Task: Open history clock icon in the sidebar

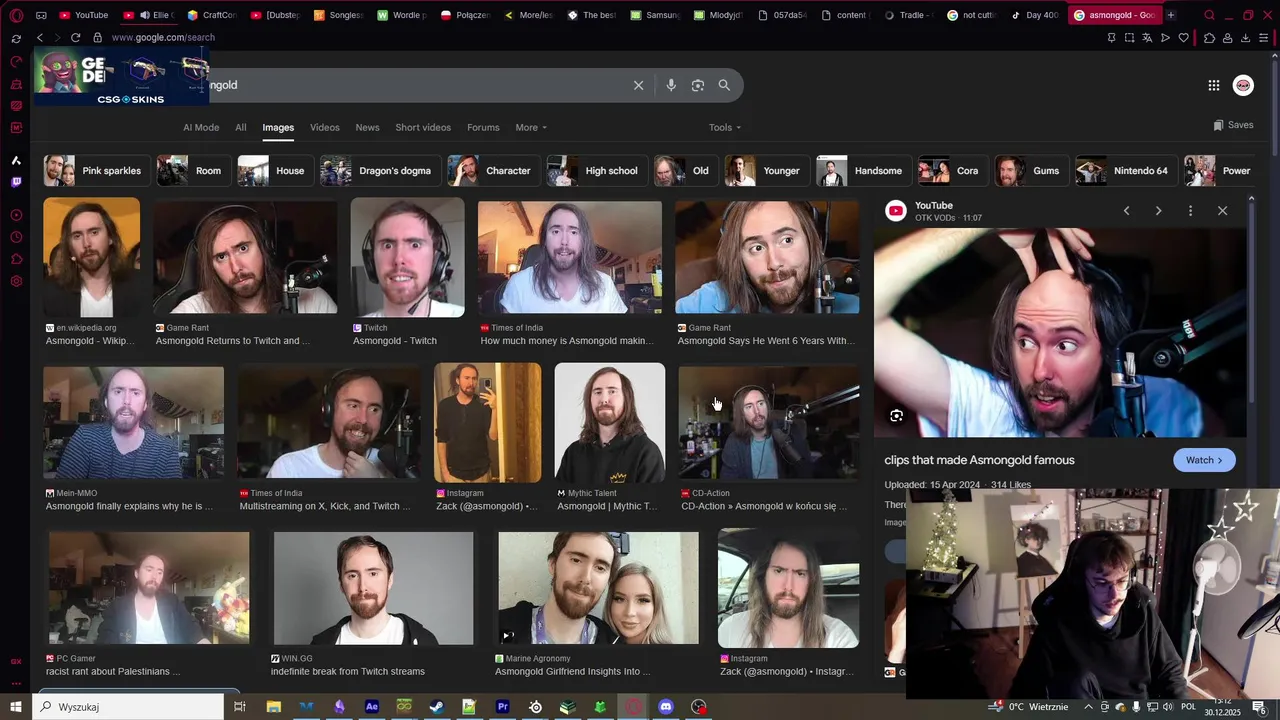Action: pos(16,237)
